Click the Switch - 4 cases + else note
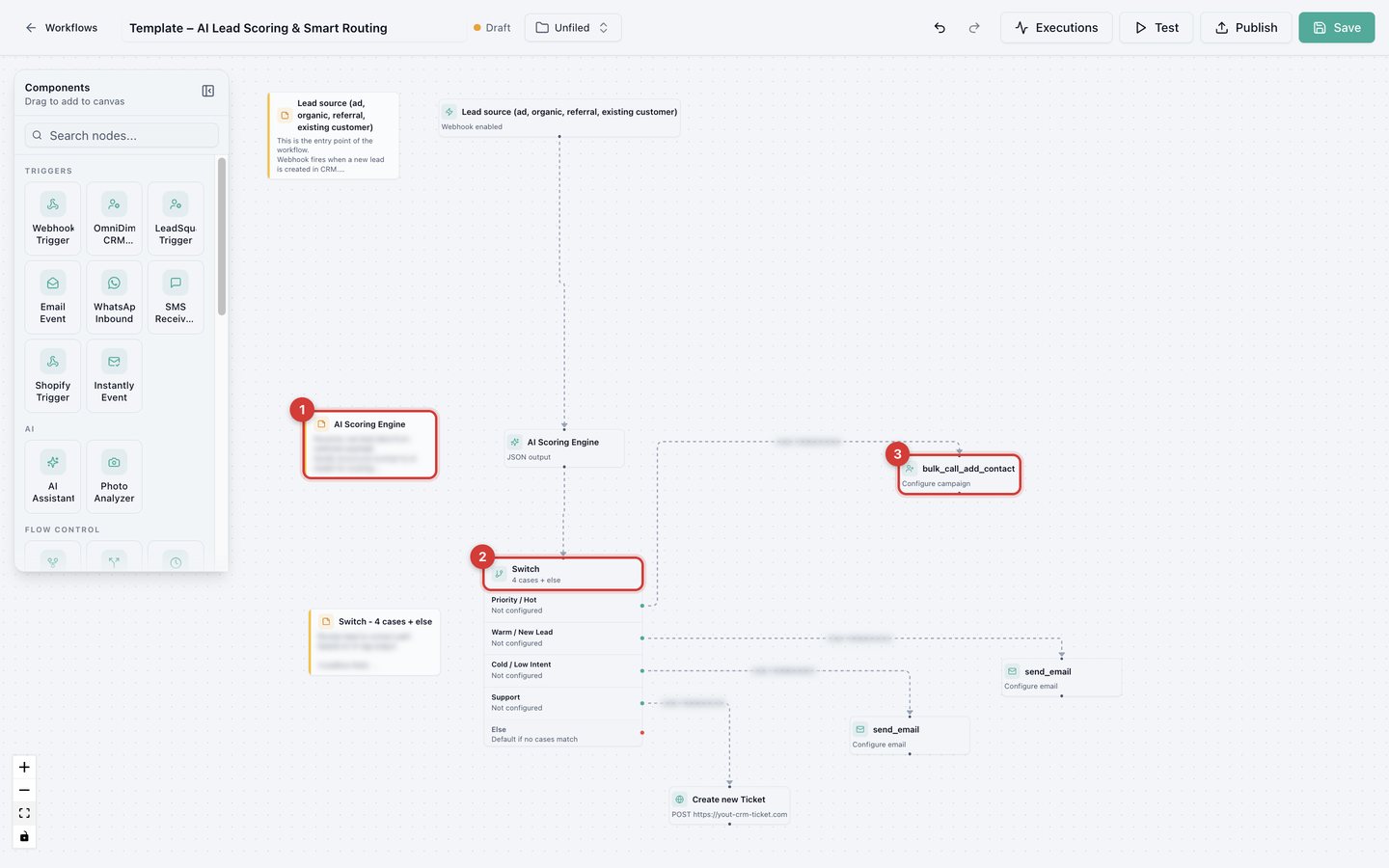This screenshot has height=868, width=1389. click(375, 642)
